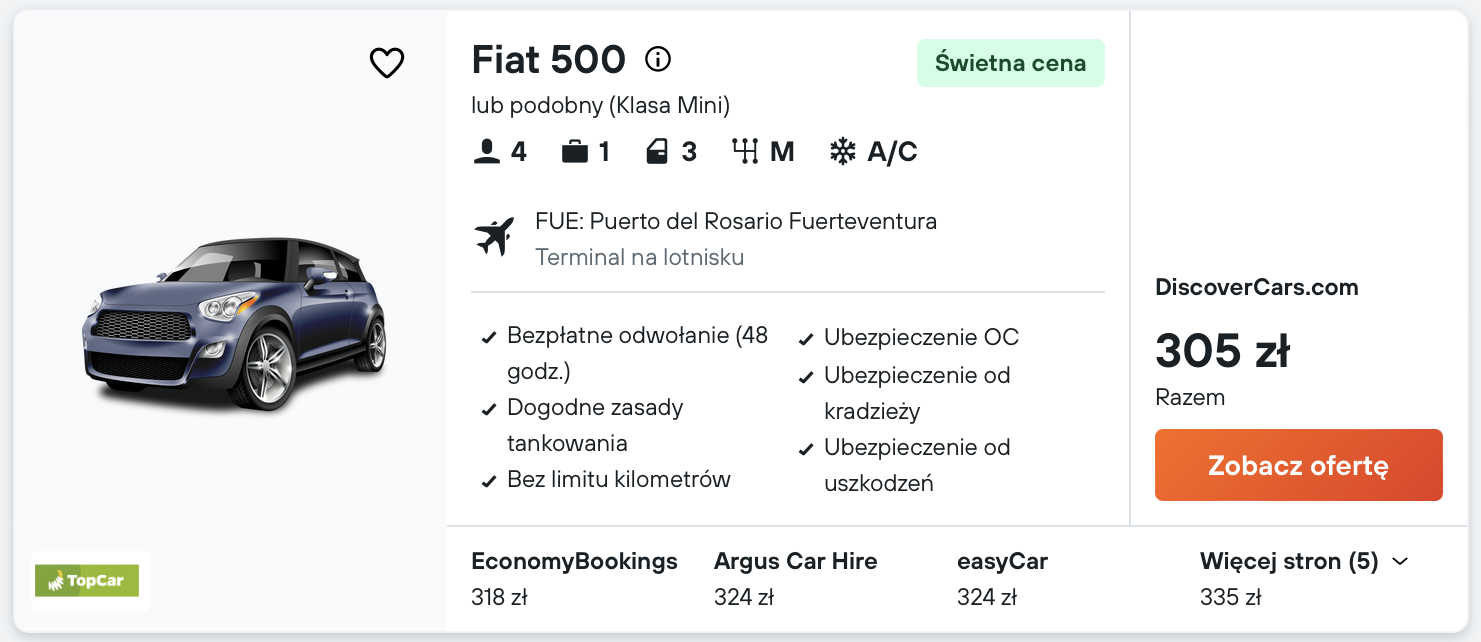This screenshot has height=642, width=1481.
Task: Click the chevron next to Więcej stron
Action: coord(1400,562)
